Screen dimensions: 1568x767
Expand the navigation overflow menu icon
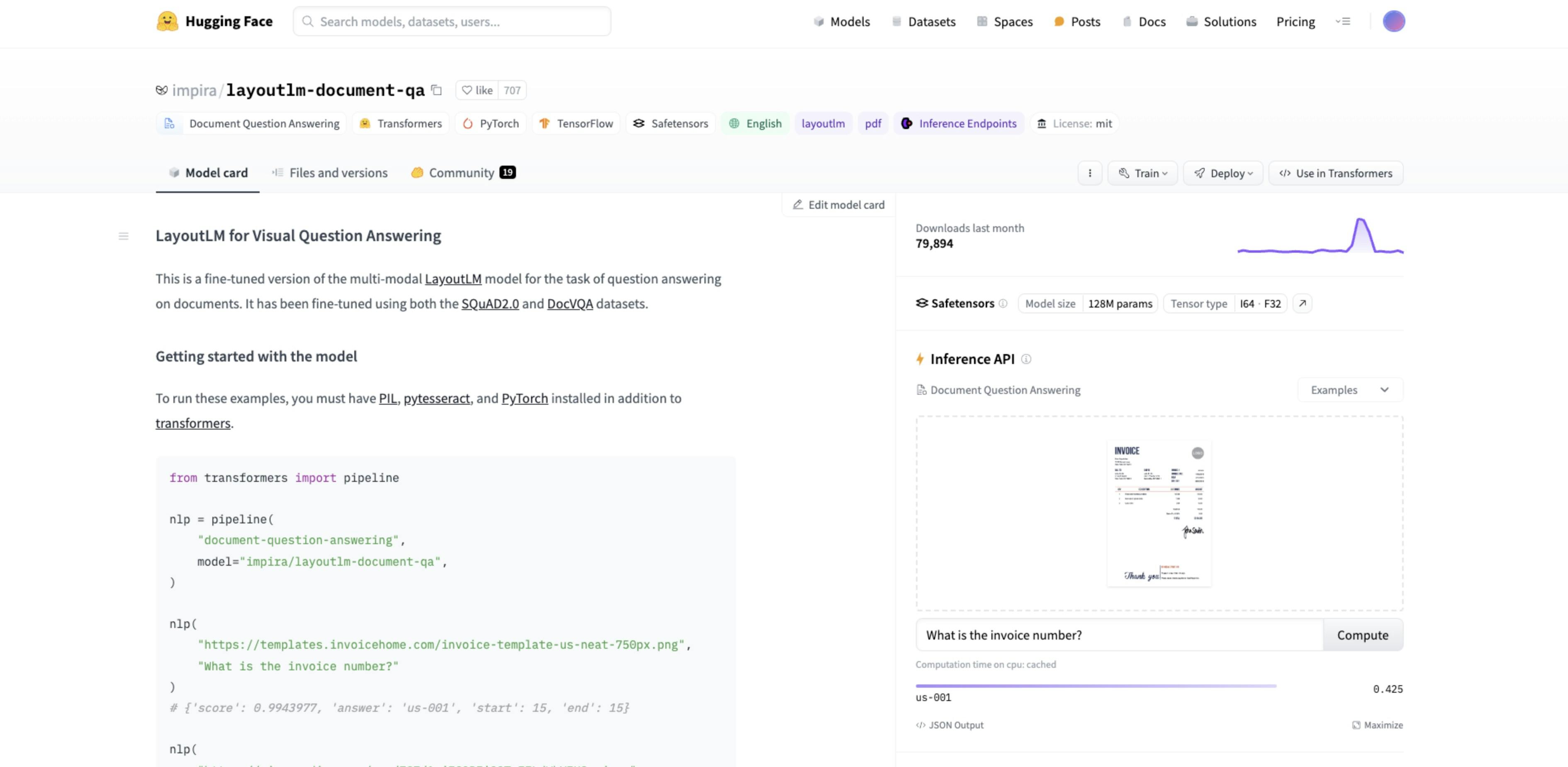pyautogui.click(x=1343, y=21)
